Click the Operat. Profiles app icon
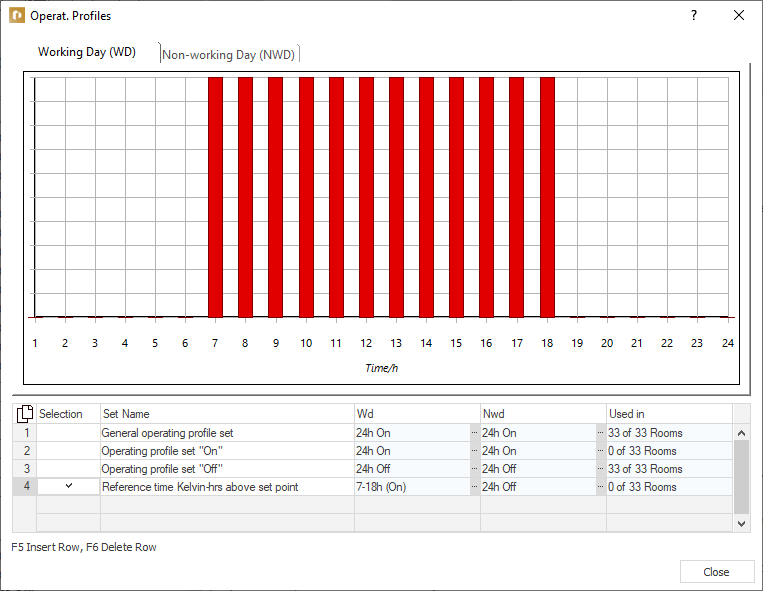Image resolution: width=763 pixels, height=591 pixels. (17, 16)
